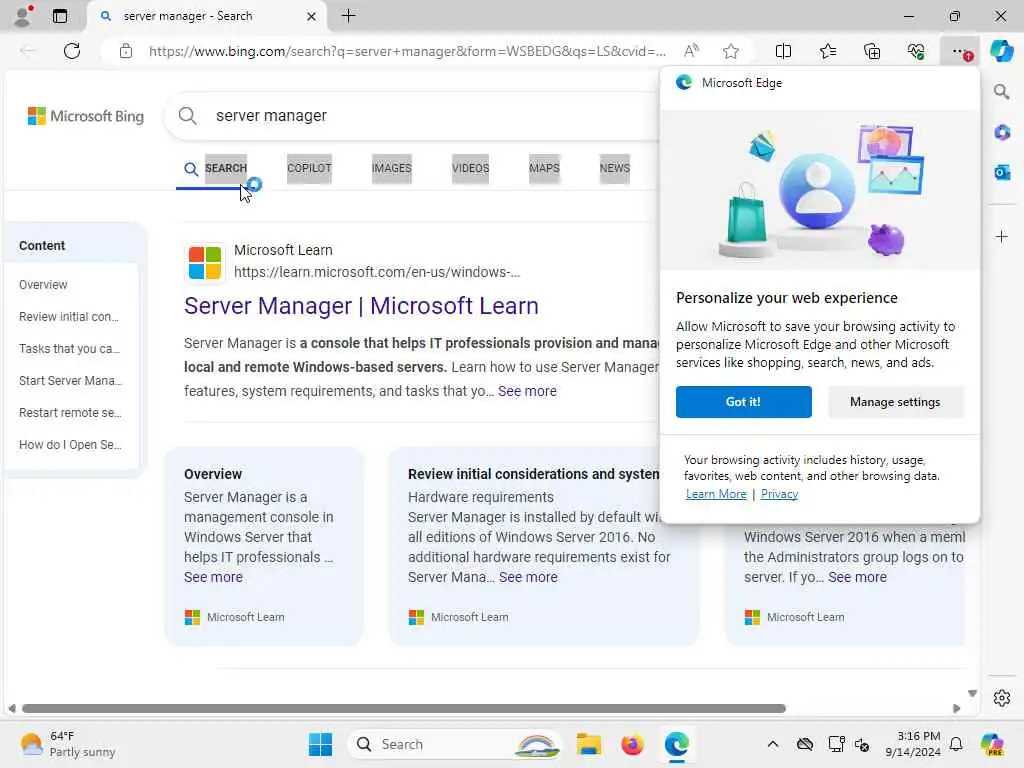Add a sidebar app with plus
The width and height of the screenshot is (1024, 768).
tap(1002, 236)
